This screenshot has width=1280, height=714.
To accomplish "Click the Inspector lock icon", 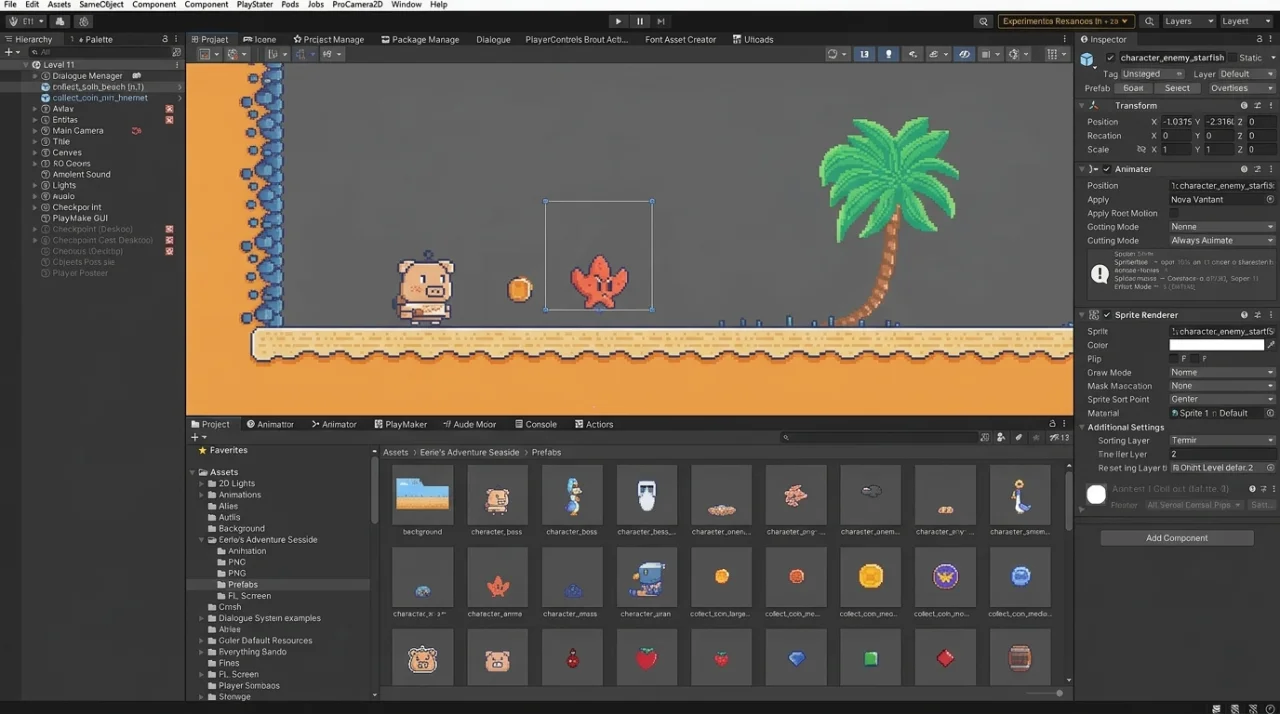I will pyautogui.click(x=1259, y=39).
